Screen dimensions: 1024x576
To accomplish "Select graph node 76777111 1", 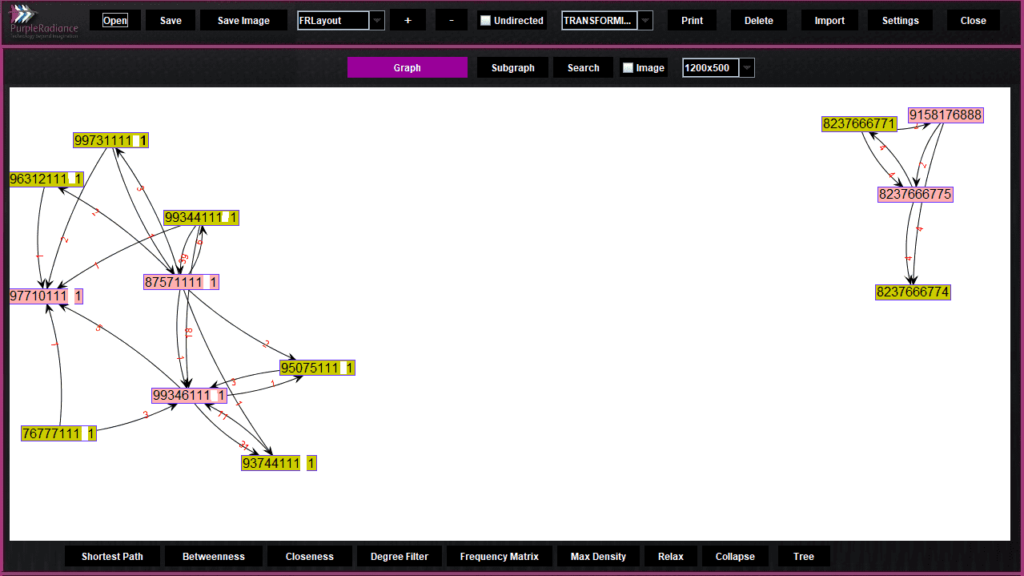I will (59, 434).
